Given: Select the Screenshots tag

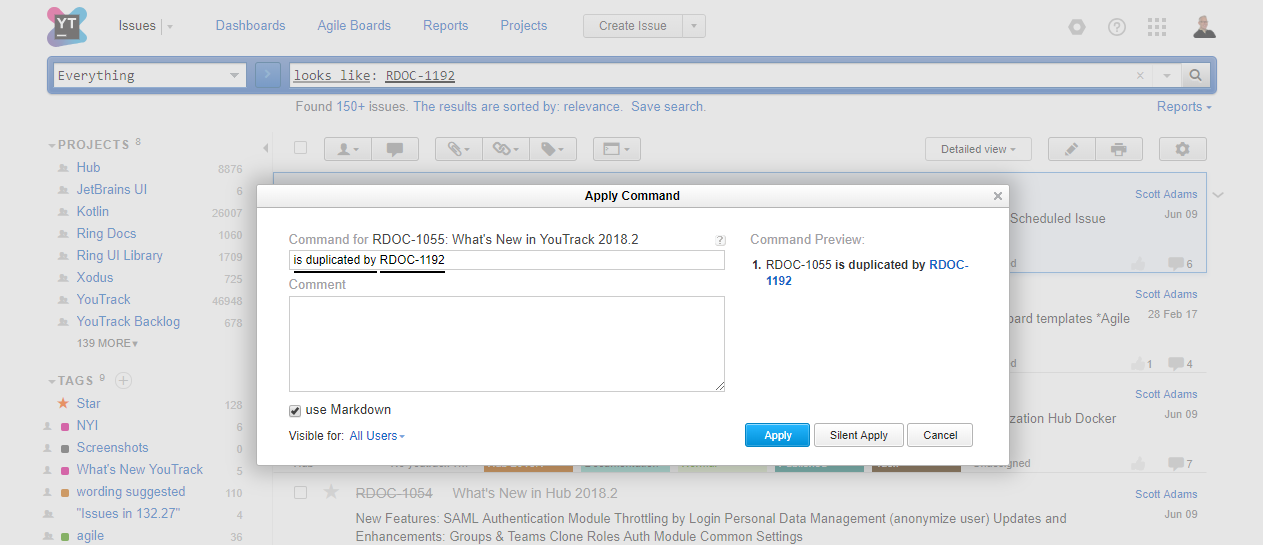Looking at the screenshot, I should (x=112, y=447).
